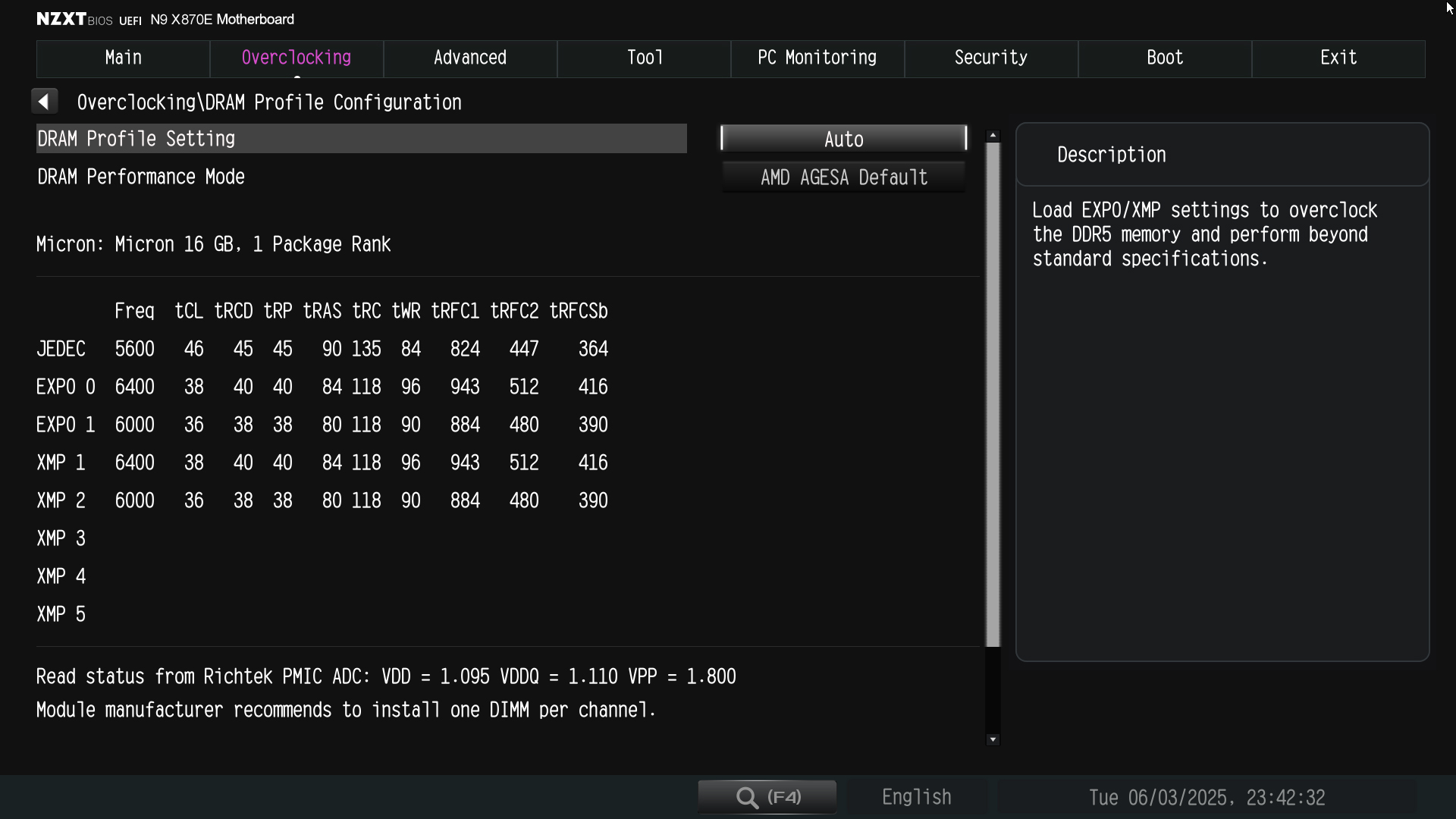The image size is (1456, 819).
Task: Open the DRAM Profile Setting Auto dropdown
Action: tap(843, 139)
